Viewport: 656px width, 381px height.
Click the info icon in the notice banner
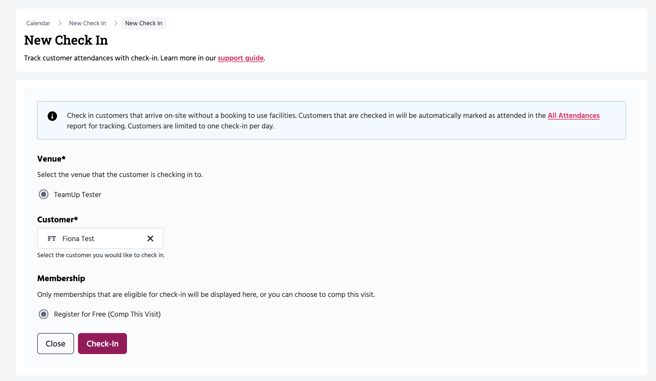click(x=52, y=116)
